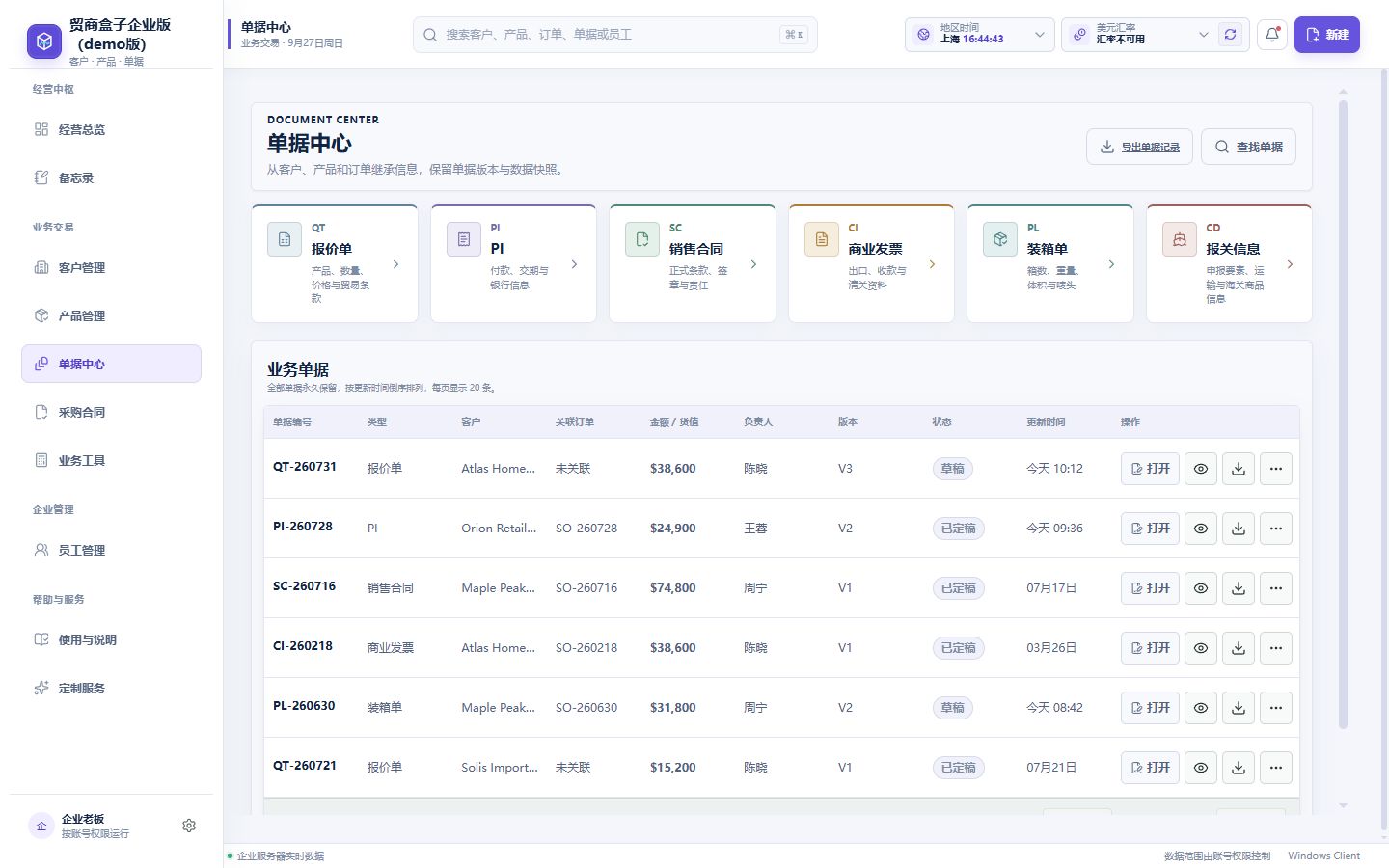Open 客户管理 in sidebar
The width and height of the screenshot is (1389, 868).
click(x=111, y=267)
